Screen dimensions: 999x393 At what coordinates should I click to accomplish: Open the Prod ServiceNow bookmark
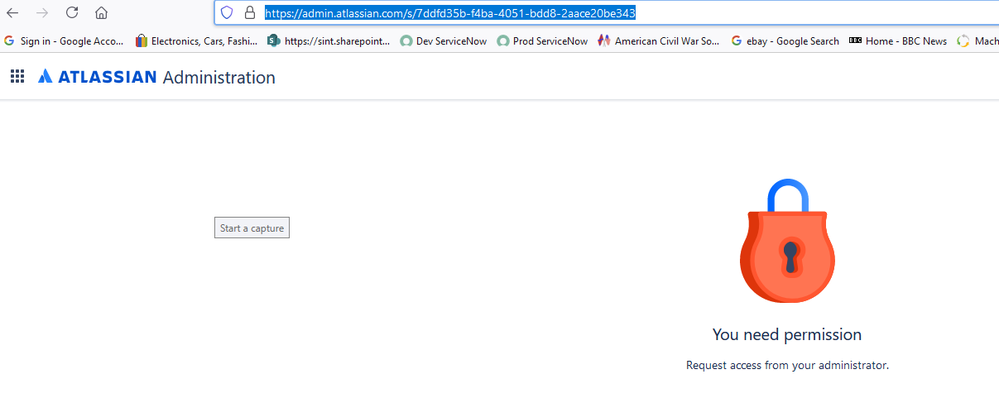(542, 41)
